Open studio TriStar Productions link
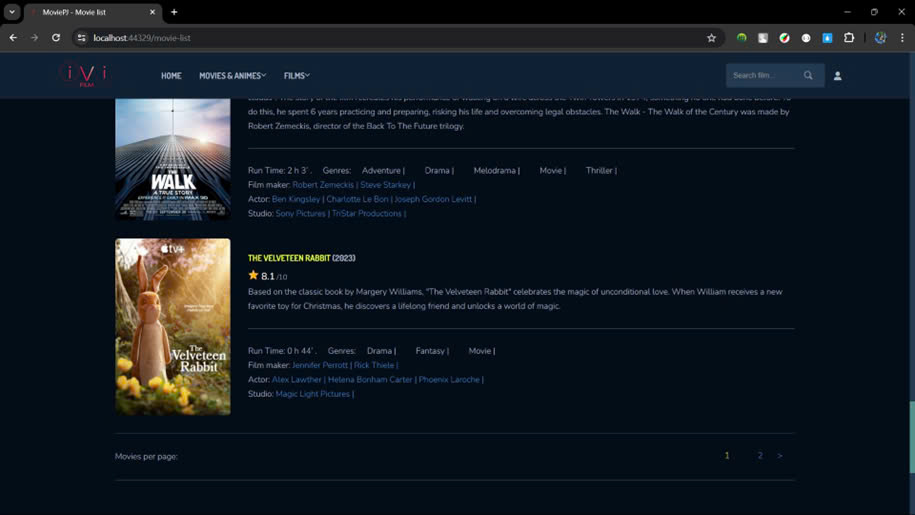 (366, 213)
